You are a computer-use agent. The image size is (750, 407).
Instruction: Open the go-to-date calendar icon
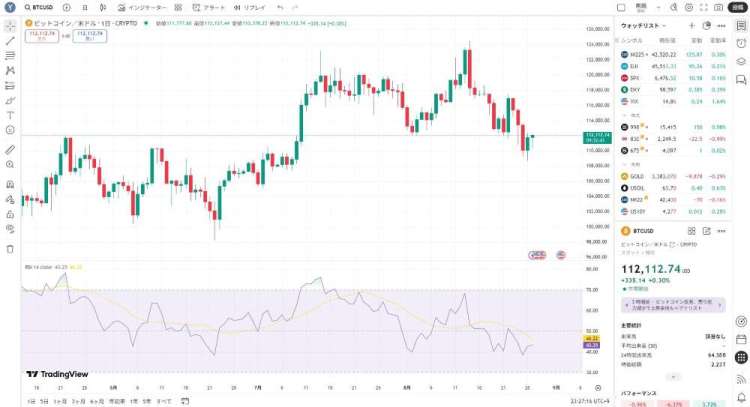(185, 401)
